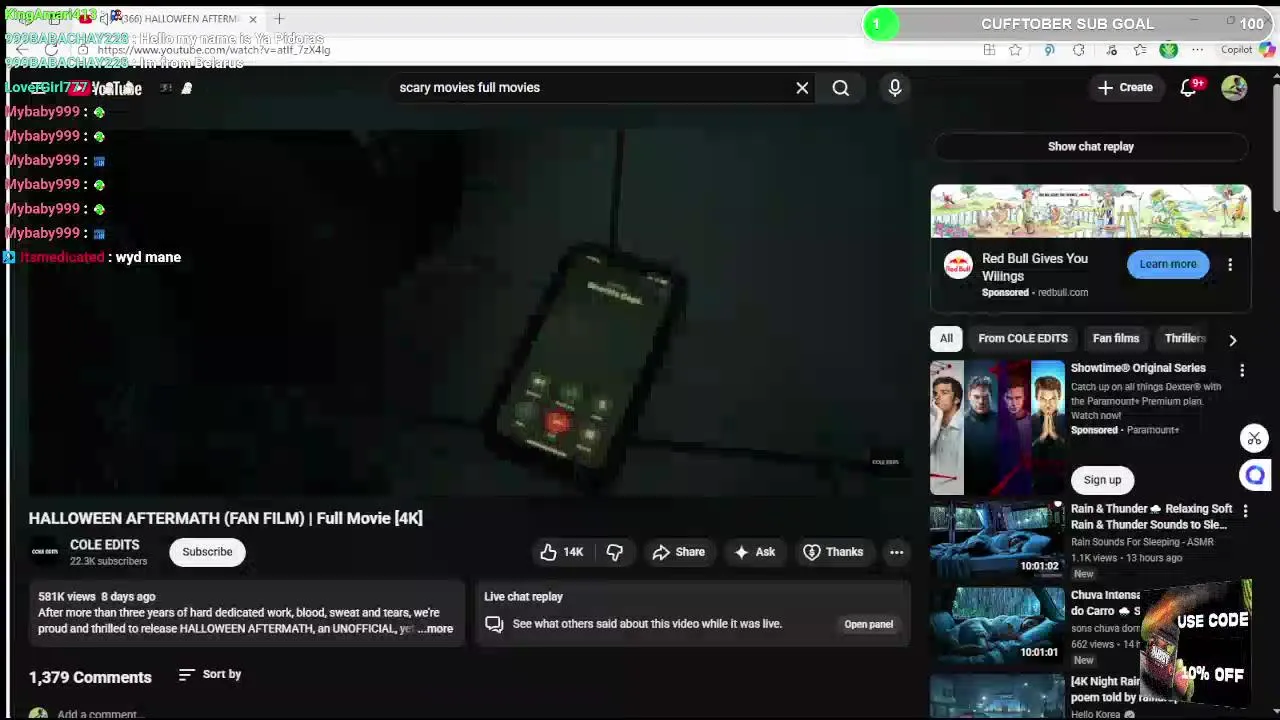This screenshot has height=720, width=1280.
Task: Open the browser extensions puzzle icon
Action: (1079, 50)
